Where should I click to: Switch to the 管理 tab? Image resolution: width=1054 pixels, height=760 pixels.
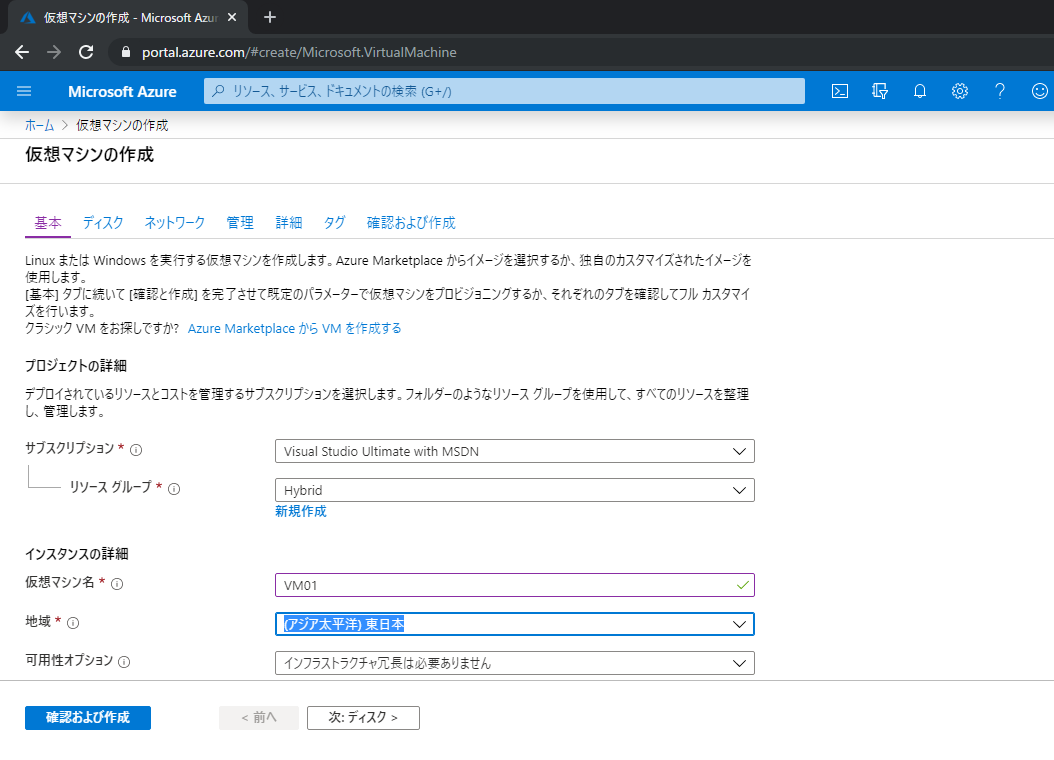(240, 223)
